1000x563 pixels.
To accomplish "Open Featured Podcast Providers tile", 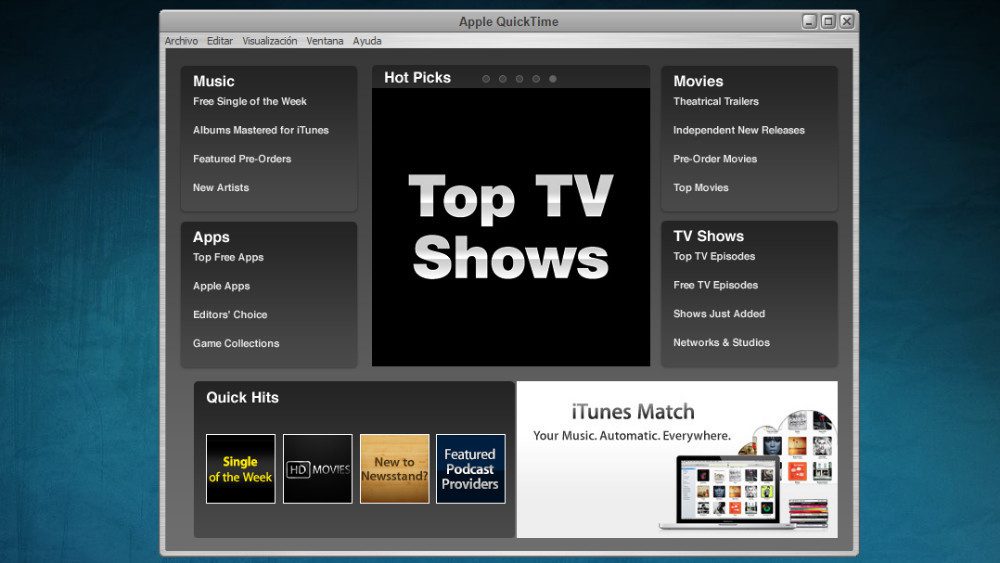I will tap(470, 469).
